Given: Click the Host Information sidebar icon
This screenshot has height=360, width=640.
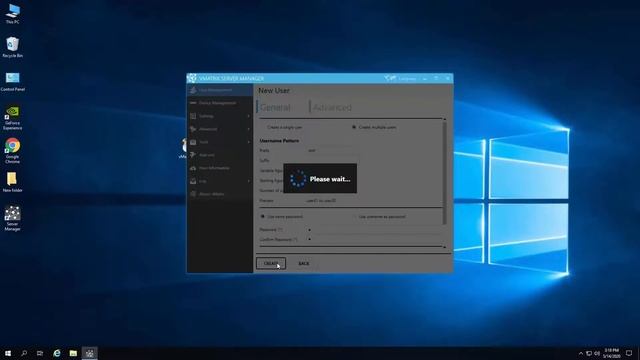Looking at the screenshot, I should (x=193, y=168).
